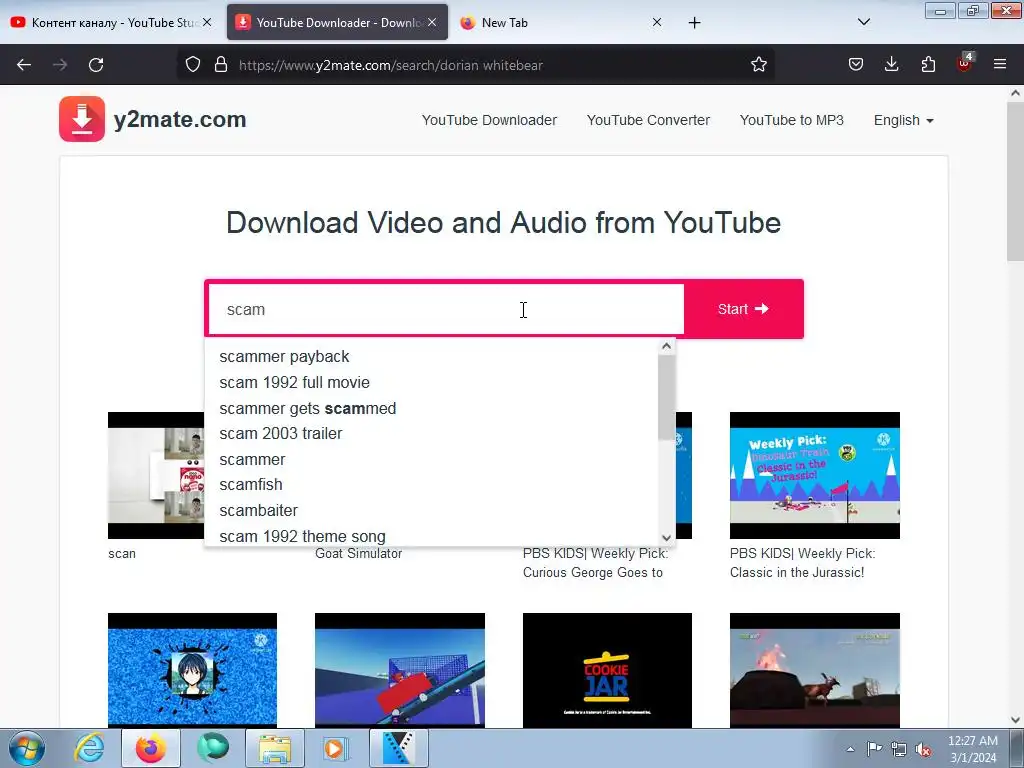Open the goat volcano video thumbnail
The image size is (1024, 768).
pyautogui.click(x=814, y=670)
